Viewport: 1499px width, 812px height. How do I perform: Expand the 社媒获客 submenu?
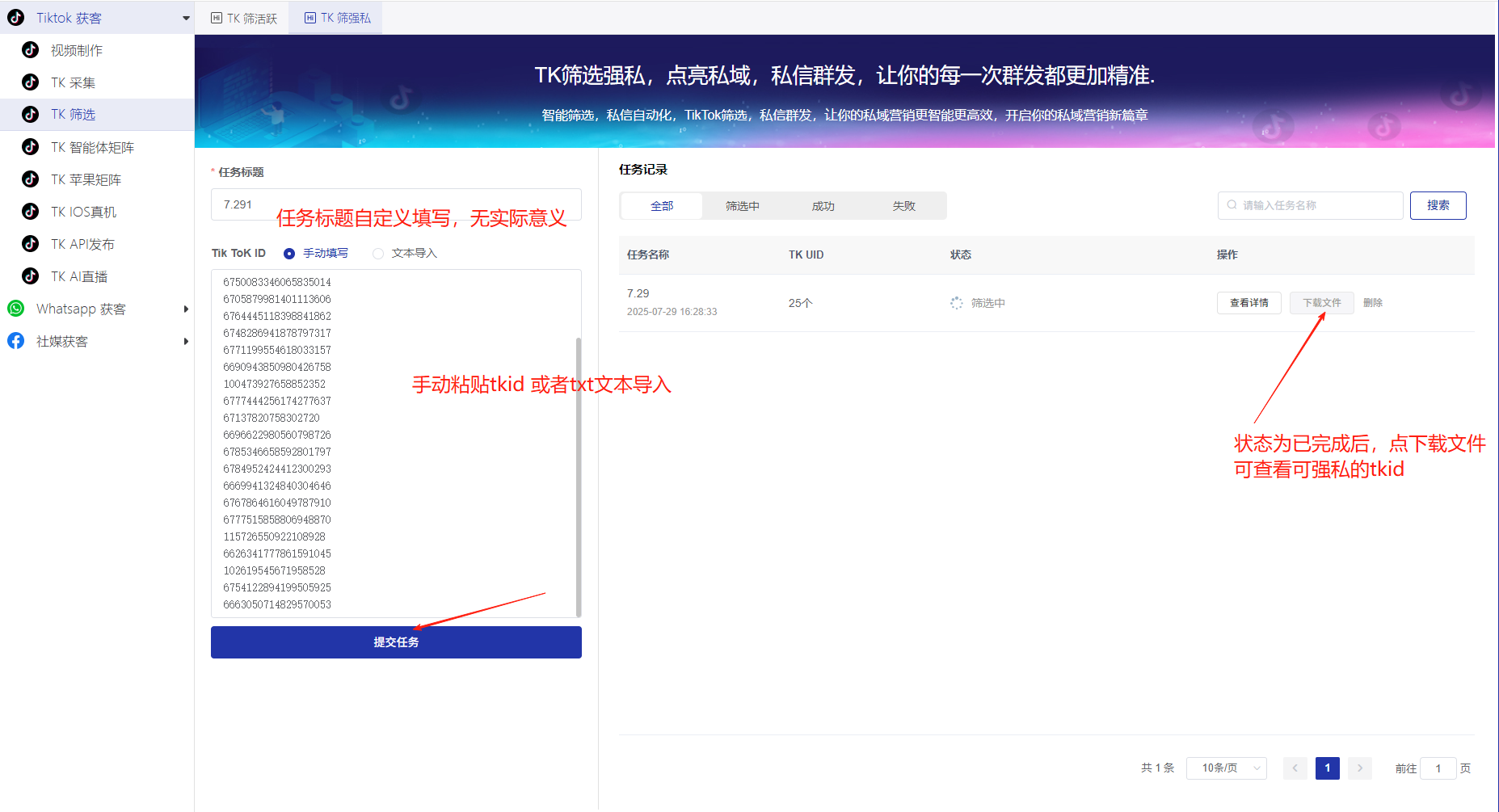pyautogui.click(x=186, y=340)
